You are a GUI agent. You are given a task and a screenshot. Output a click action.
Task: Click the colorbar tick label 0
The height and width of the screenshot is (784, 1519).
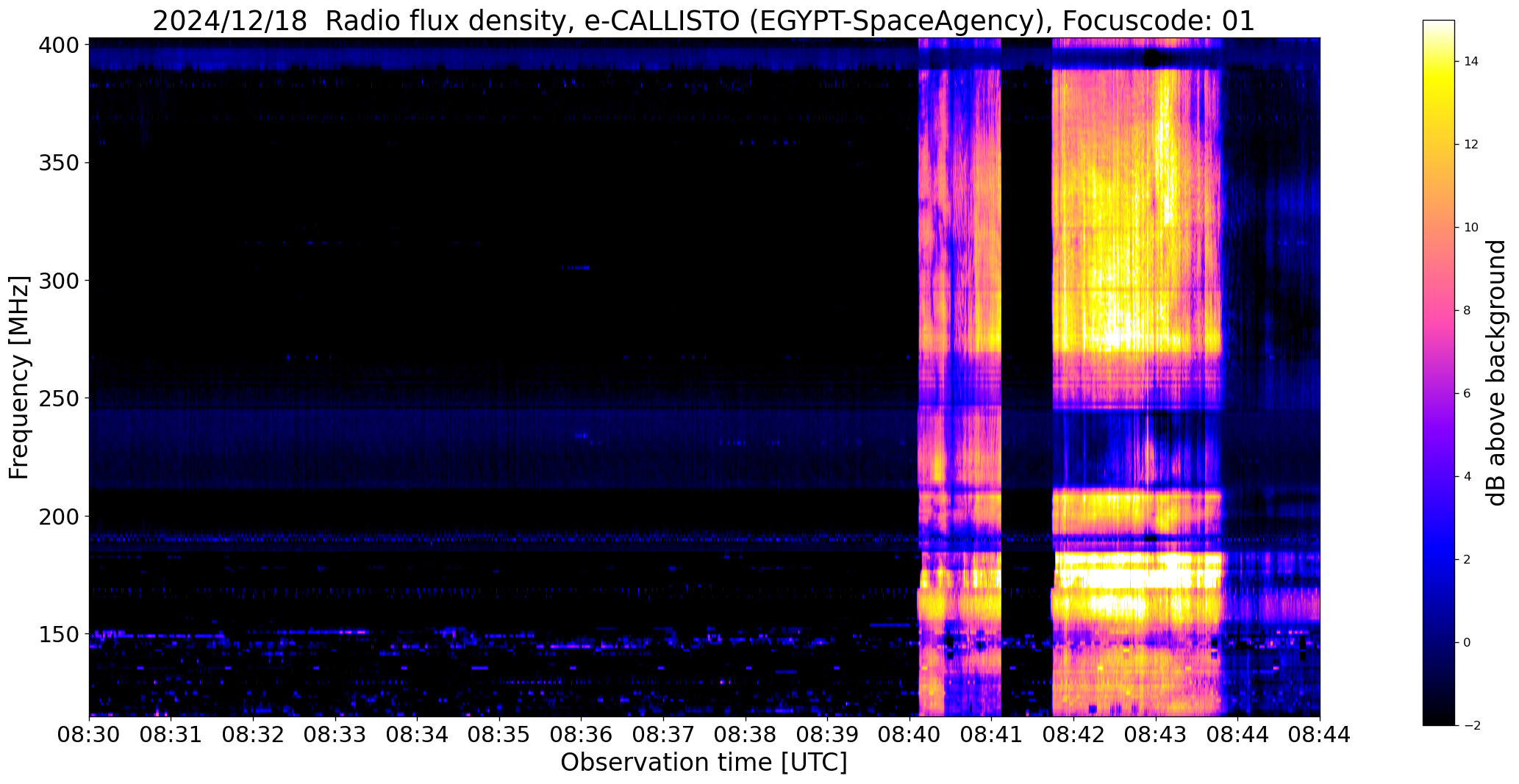1468,642
